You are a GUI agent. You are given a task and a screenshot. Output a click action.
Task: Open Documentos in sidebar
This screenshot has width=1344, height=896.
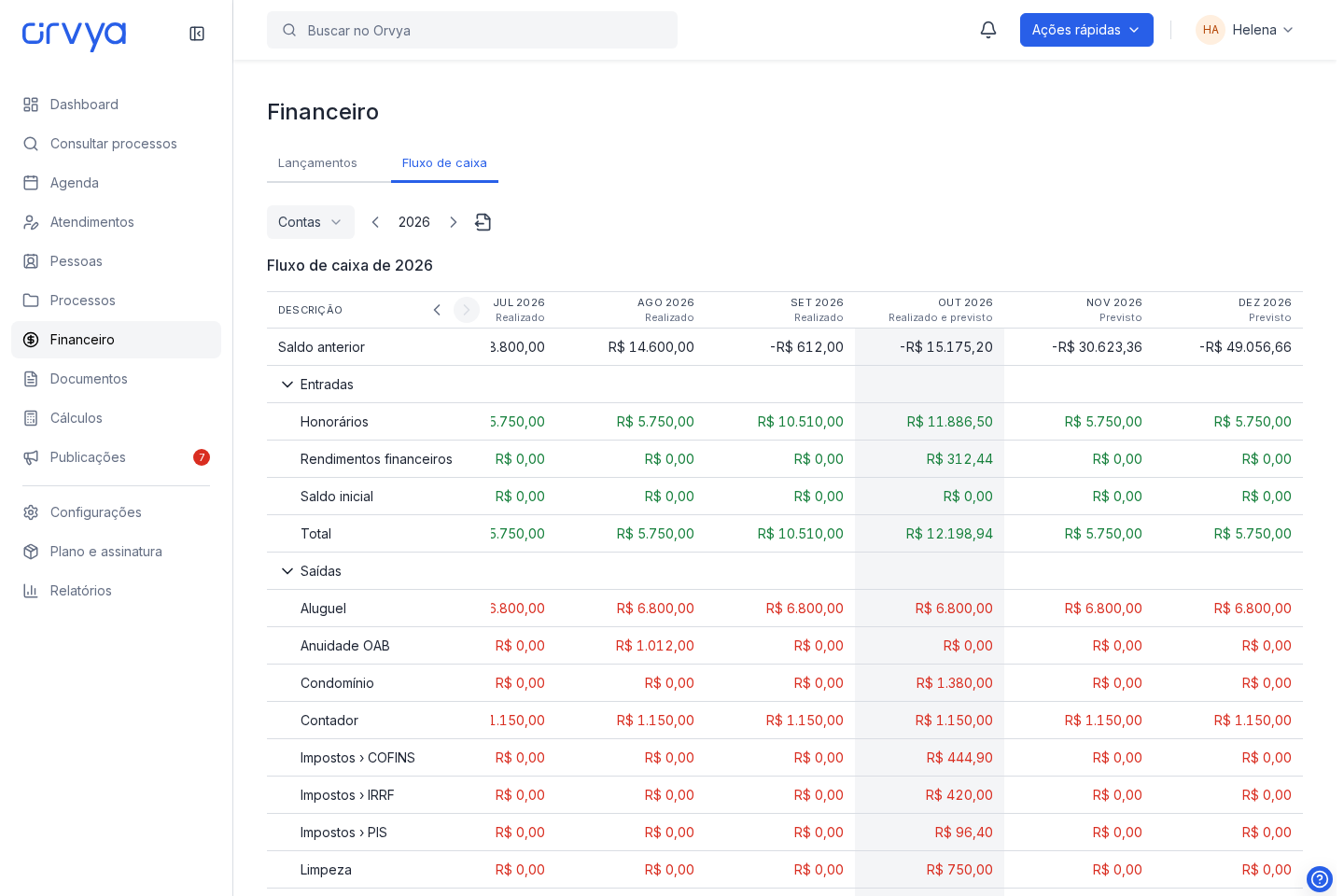pyautogui.click(x=116, y=379)
